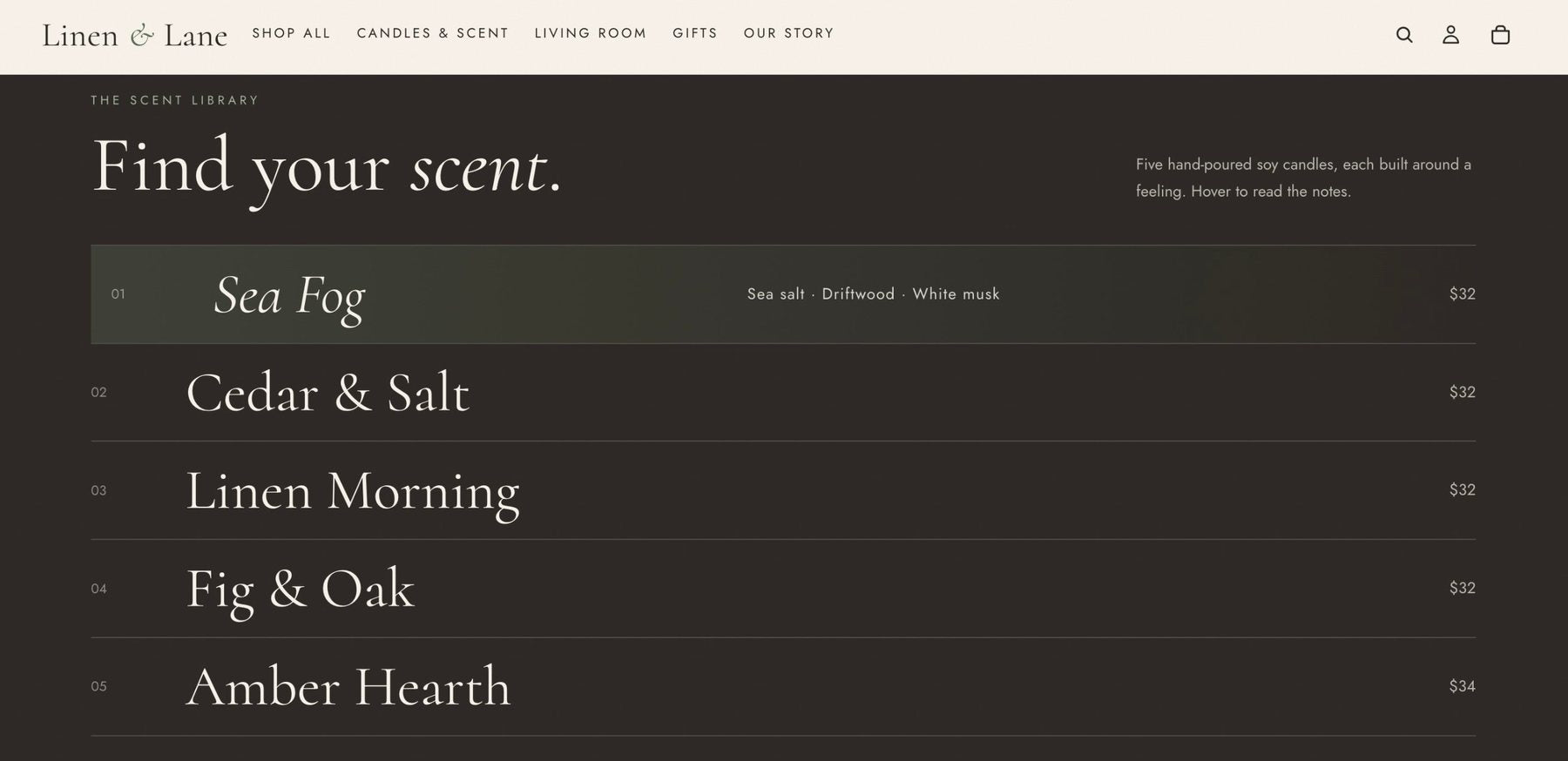Click the 02 number beside Cedar & Salt
This screenshot has width=1568, height=761.
98,393
